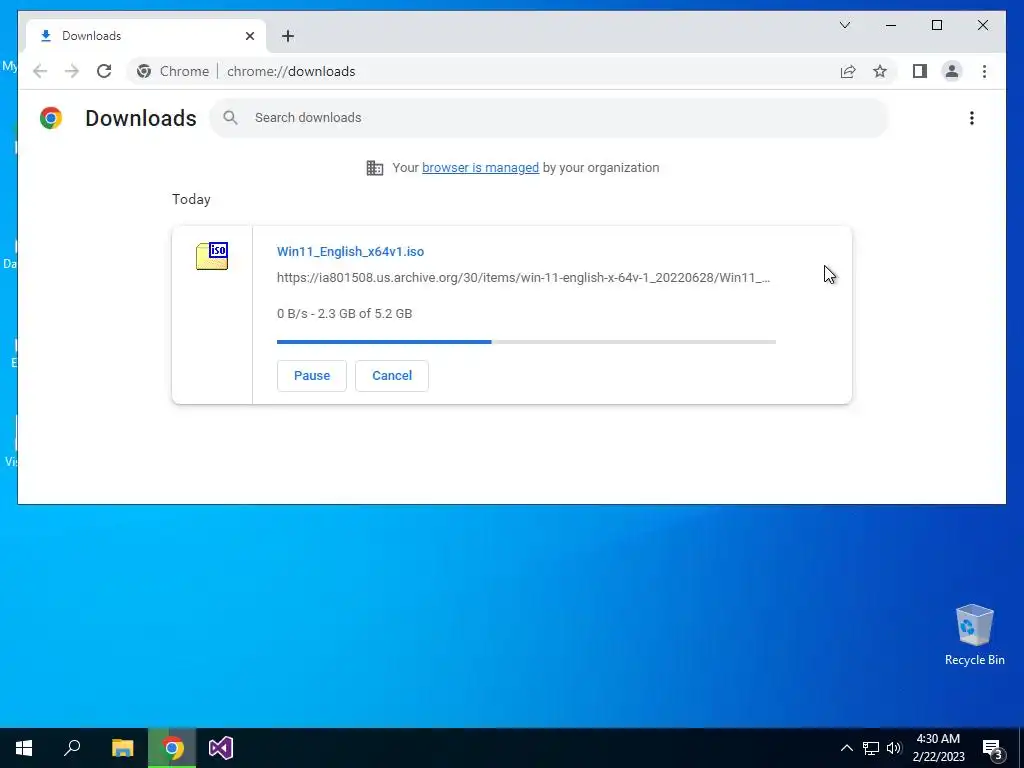
Task: Open a new tab with the plus button
Action: click(288, 36)
